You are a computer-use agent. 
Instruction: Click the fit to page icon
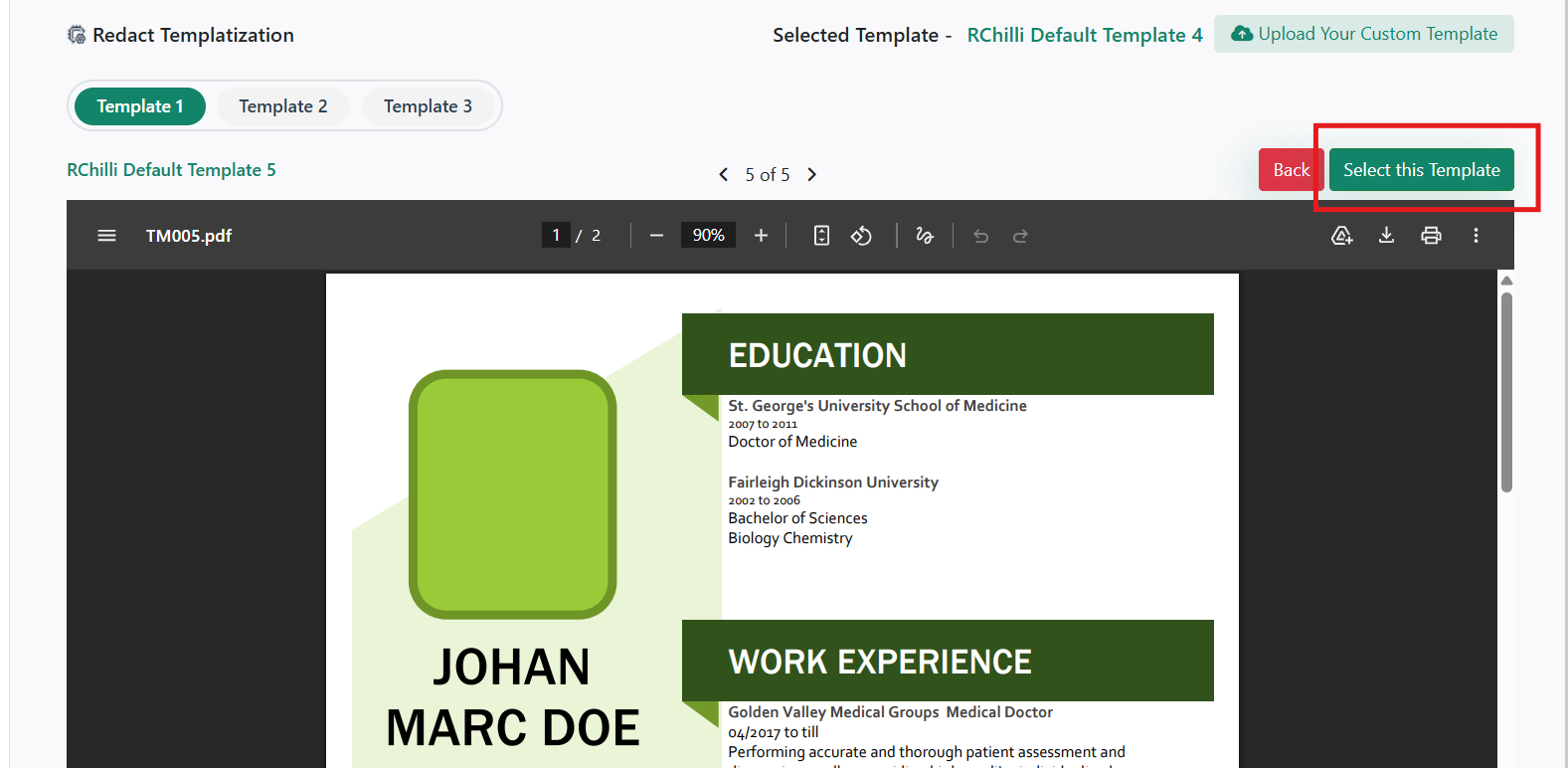click(821, 236)
